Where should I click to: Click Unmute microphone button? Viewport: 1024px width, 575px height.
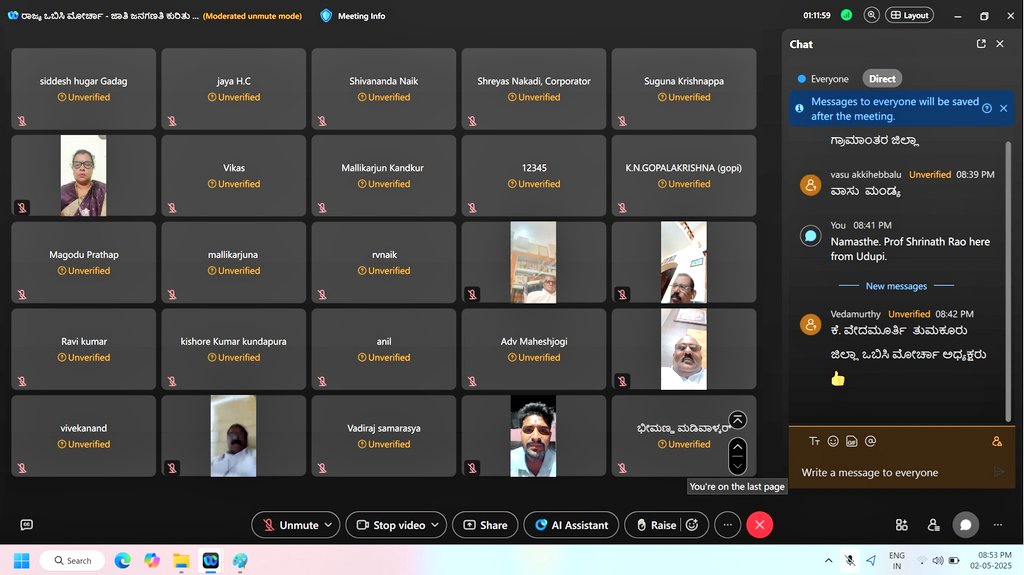click(291, 525)
